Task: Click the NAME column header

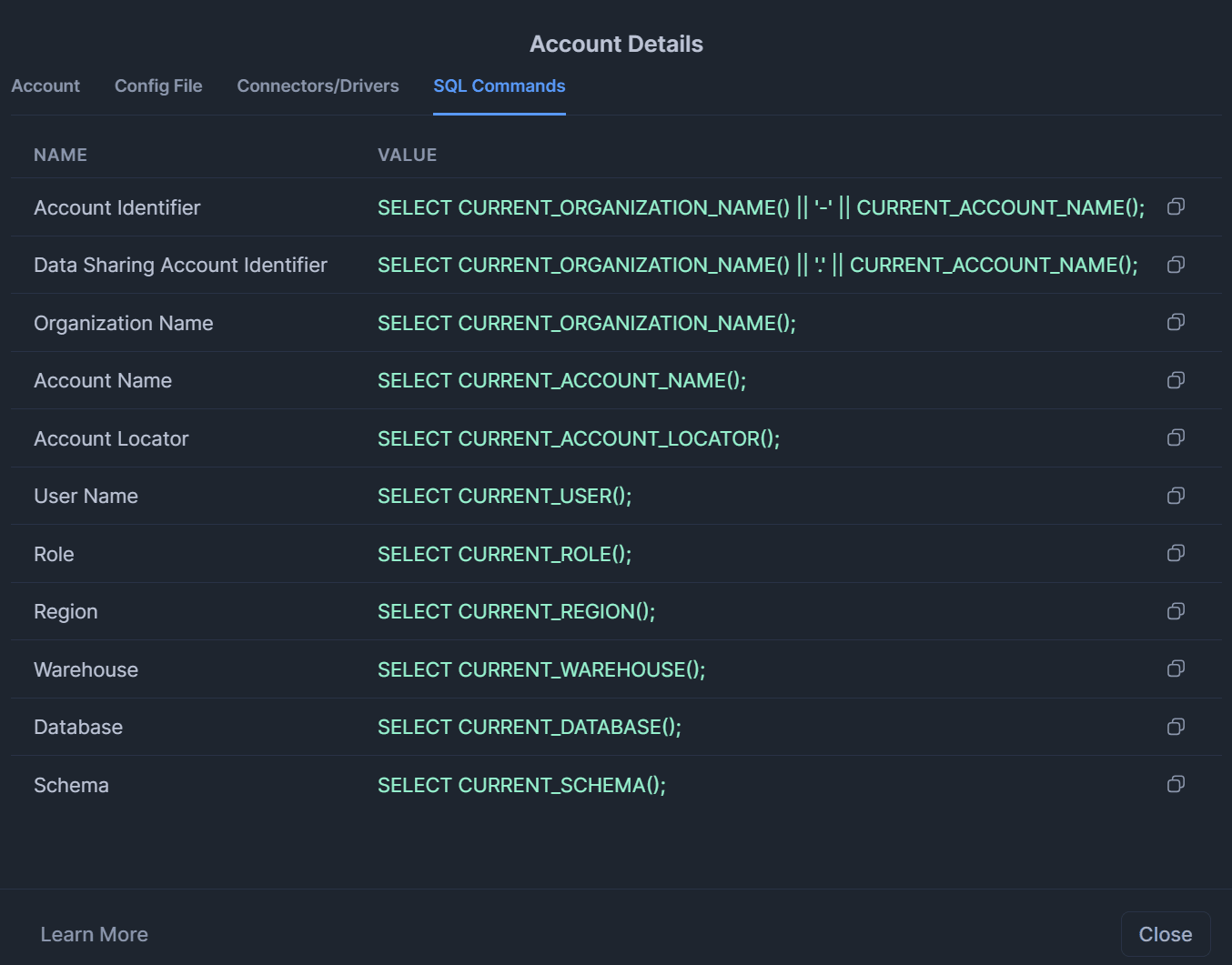Action: coord(60,155)
